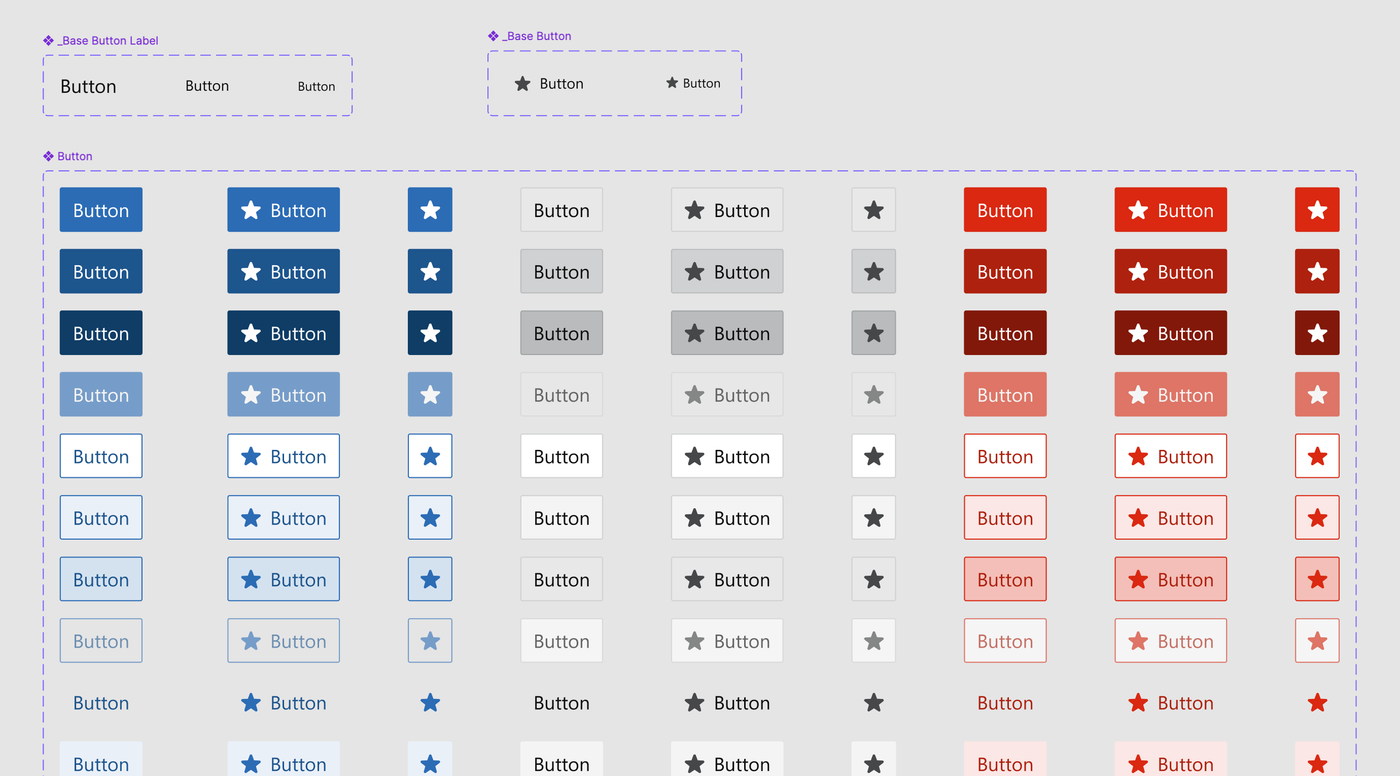The width and height of the screenshot is (1400, 776).
Task: Select the medium Button label in _Base Button Label
Action: tap(207, 86)
